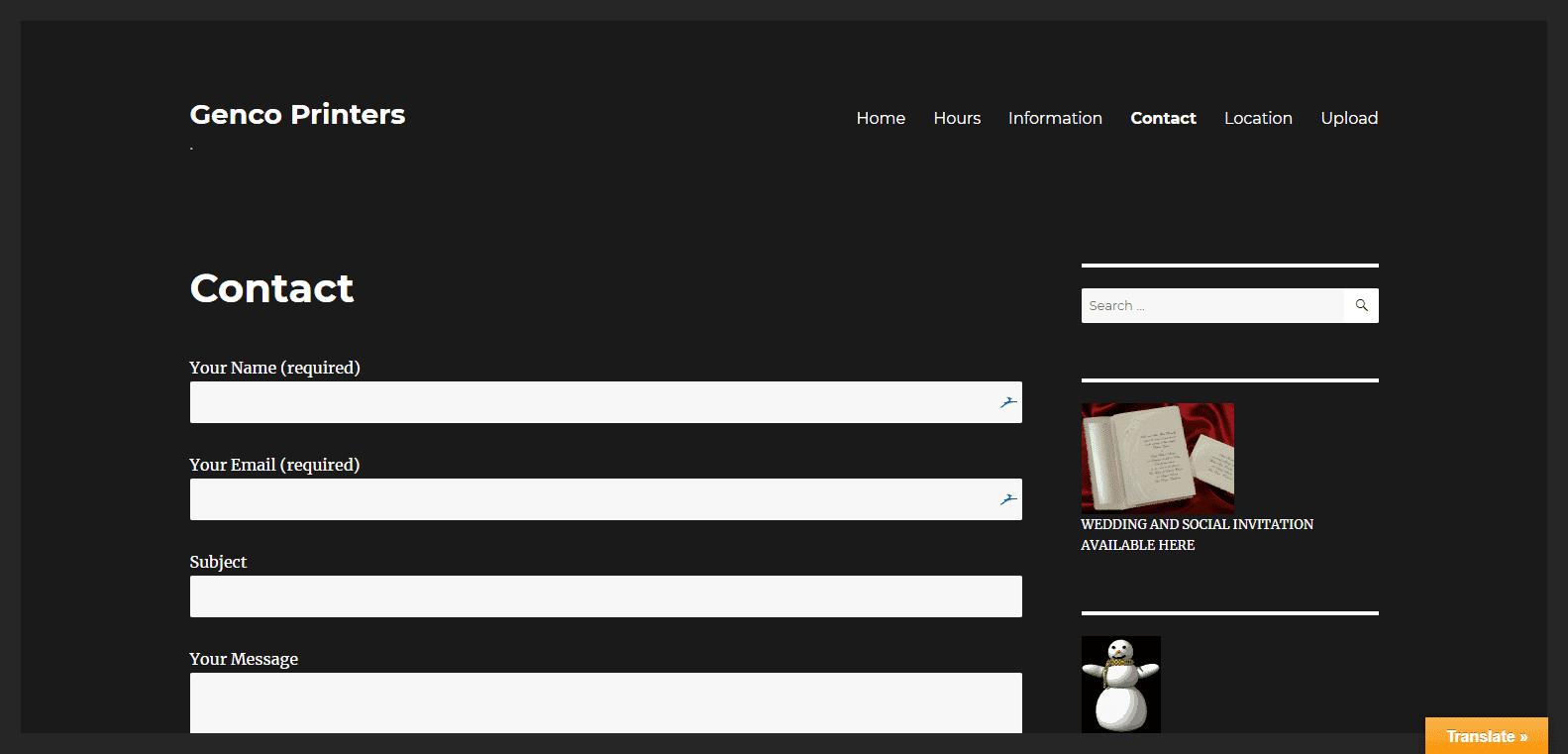
Task: Click the Genco Printers site title
Action: pyautogui.click(x=297, y=115)
